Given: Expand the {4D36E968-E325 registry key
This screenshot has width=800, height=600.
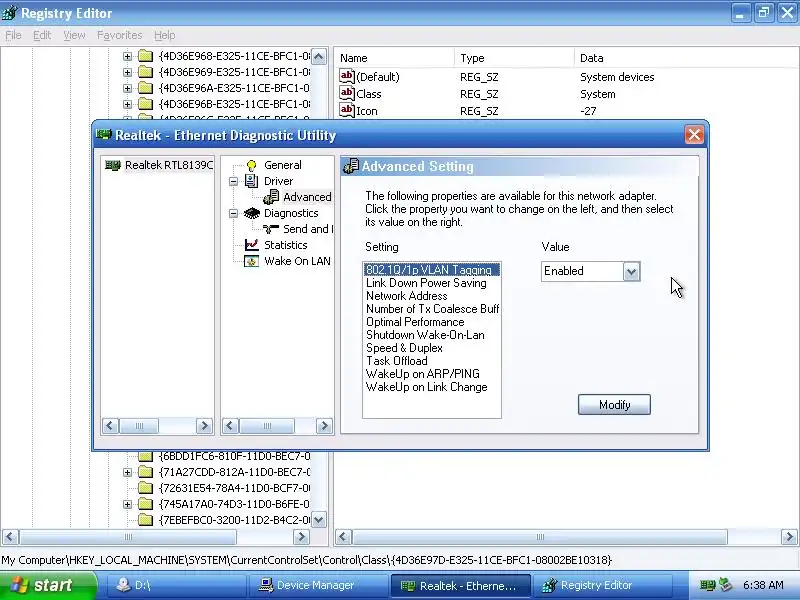Looking at the screenshot, I should pos(128,56).
